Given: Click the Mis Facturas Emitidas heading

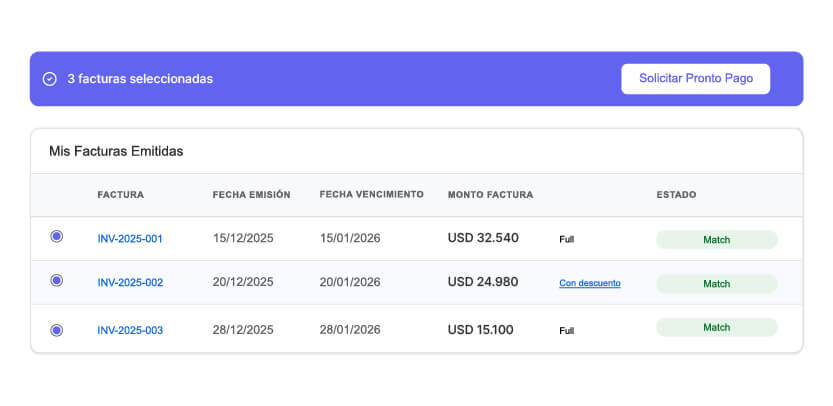Looking at the screenshot, I should click(116, 151).
